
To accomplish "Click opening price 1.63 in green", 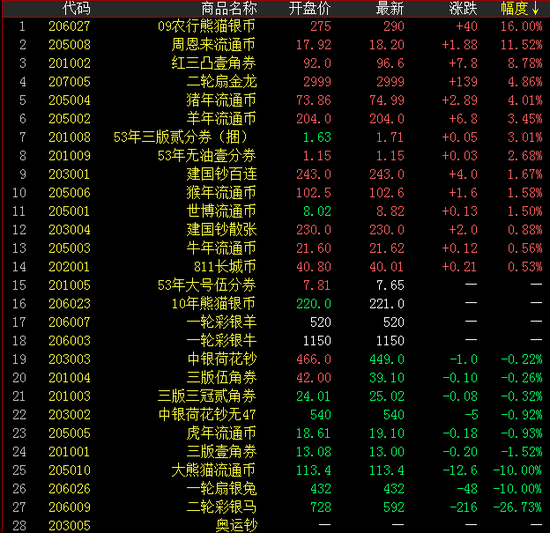I will pyautogui.click(x=317, y=137).
